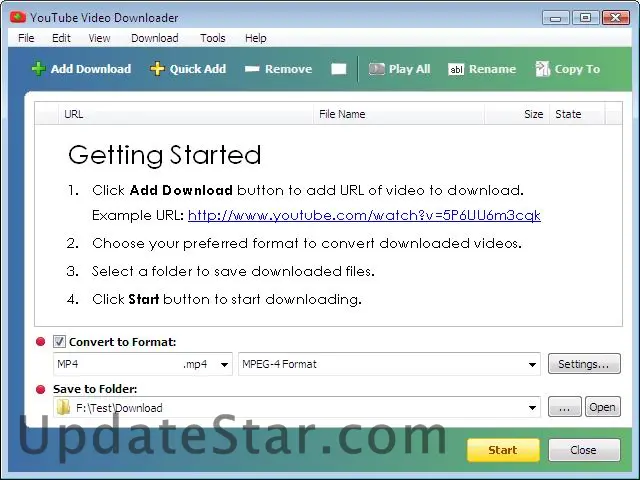640x480 pixels.
Task: Open the Tools menu
Action: 213,38
